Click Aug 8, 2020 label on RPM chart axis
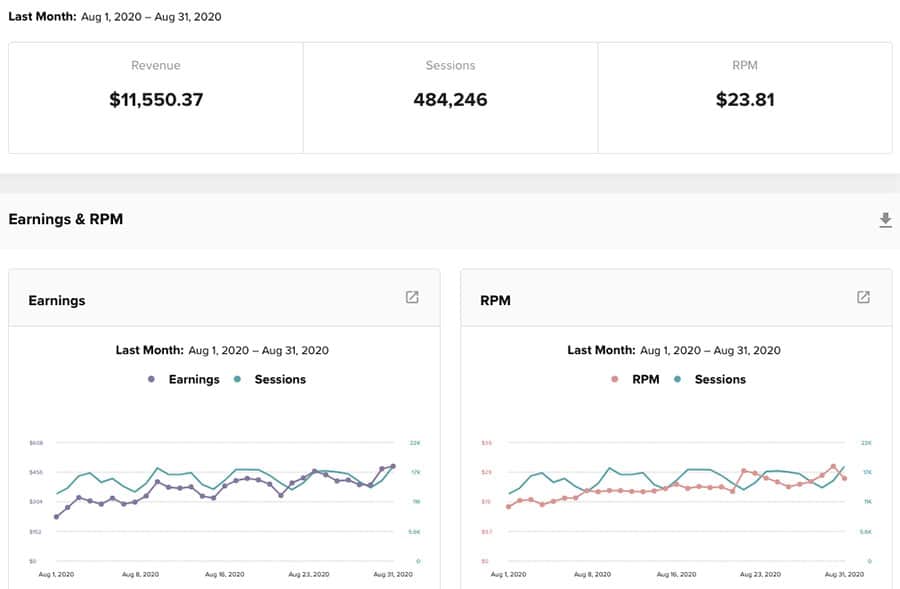 coord(592,574)
